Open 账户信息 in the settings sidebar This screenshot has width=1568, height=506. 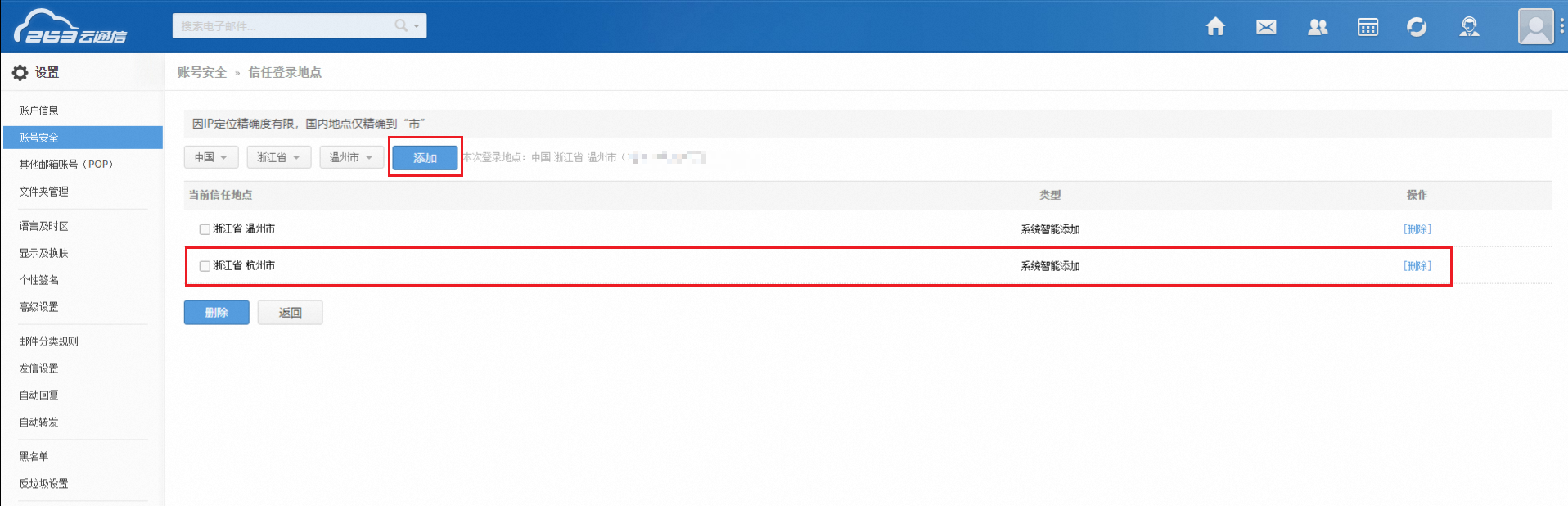[39, 111]
